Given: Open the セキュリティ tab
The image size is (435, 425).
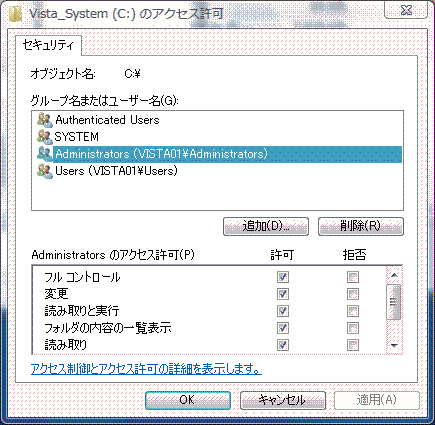Looking at the screenshot, I should pyautogui.click(x=48, y=46).
